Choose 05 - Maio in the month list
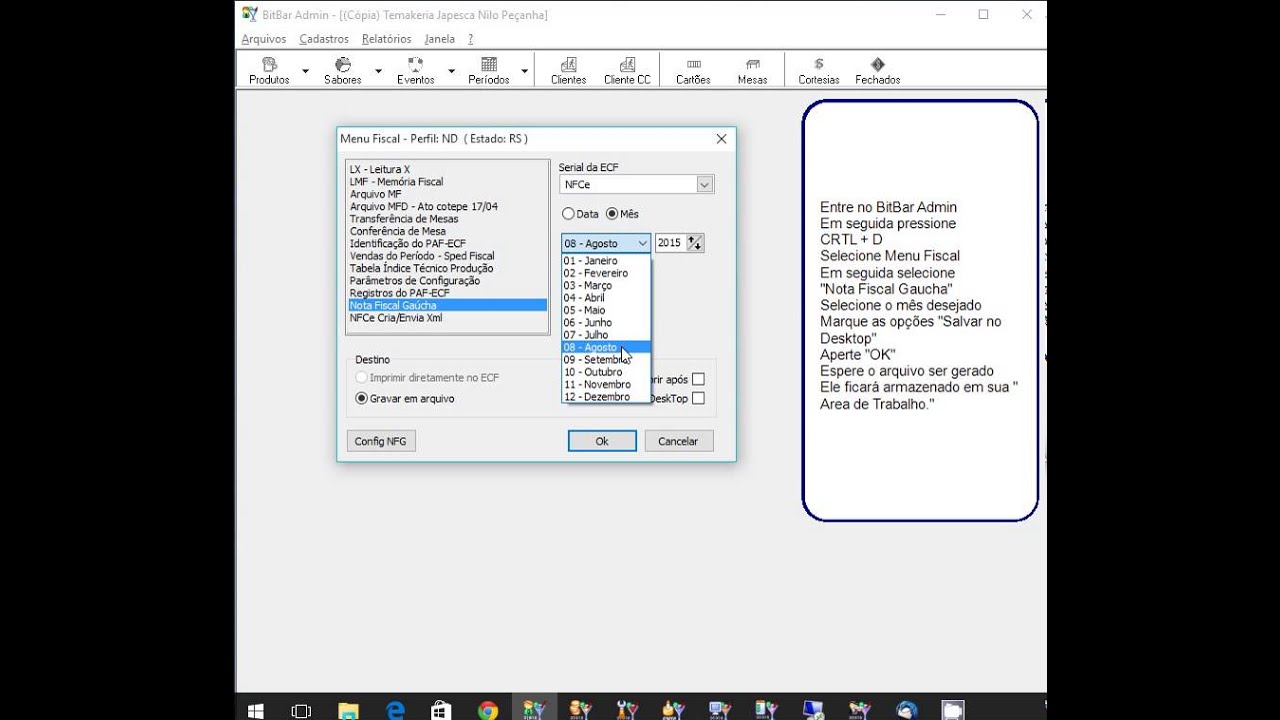1280x720 pixels. (606, 310)
